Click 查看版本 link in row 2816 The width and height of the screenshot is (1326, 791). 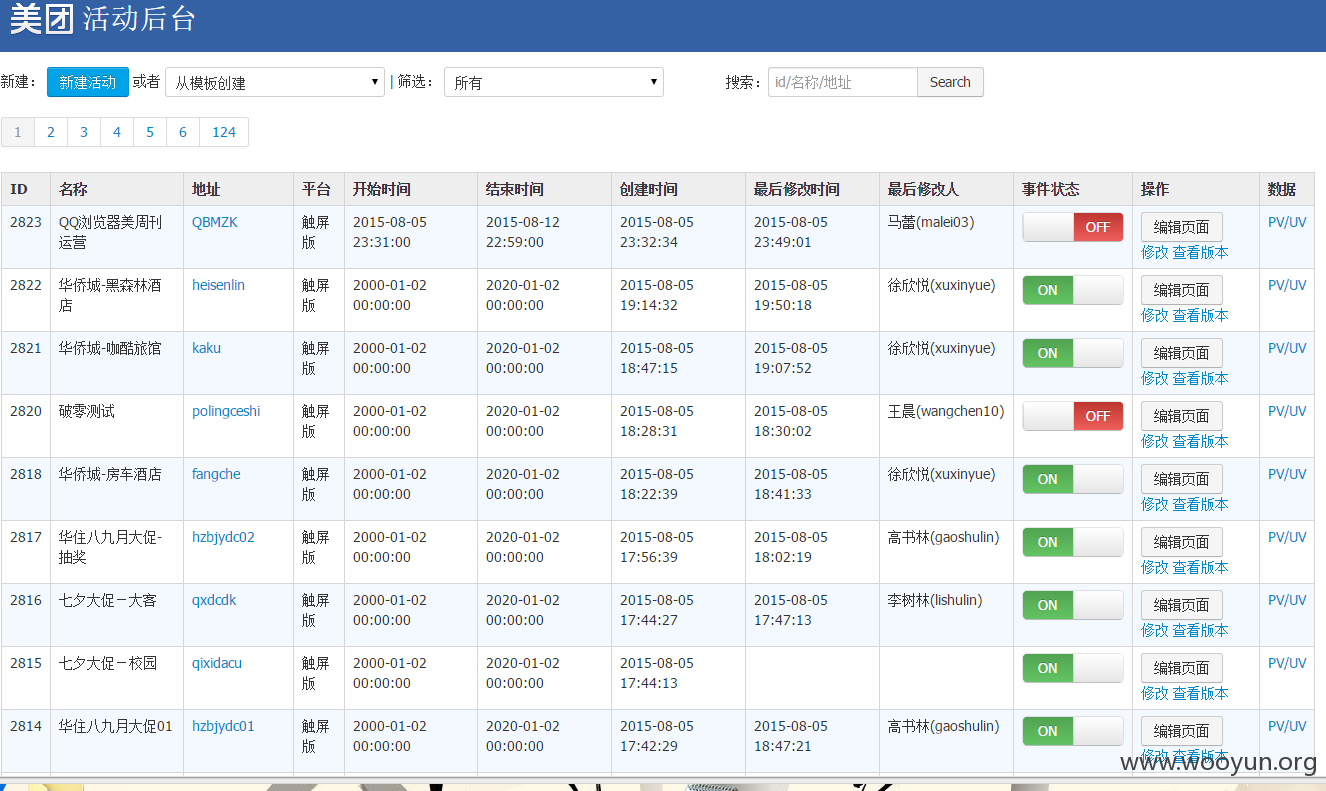(1201, 630)
